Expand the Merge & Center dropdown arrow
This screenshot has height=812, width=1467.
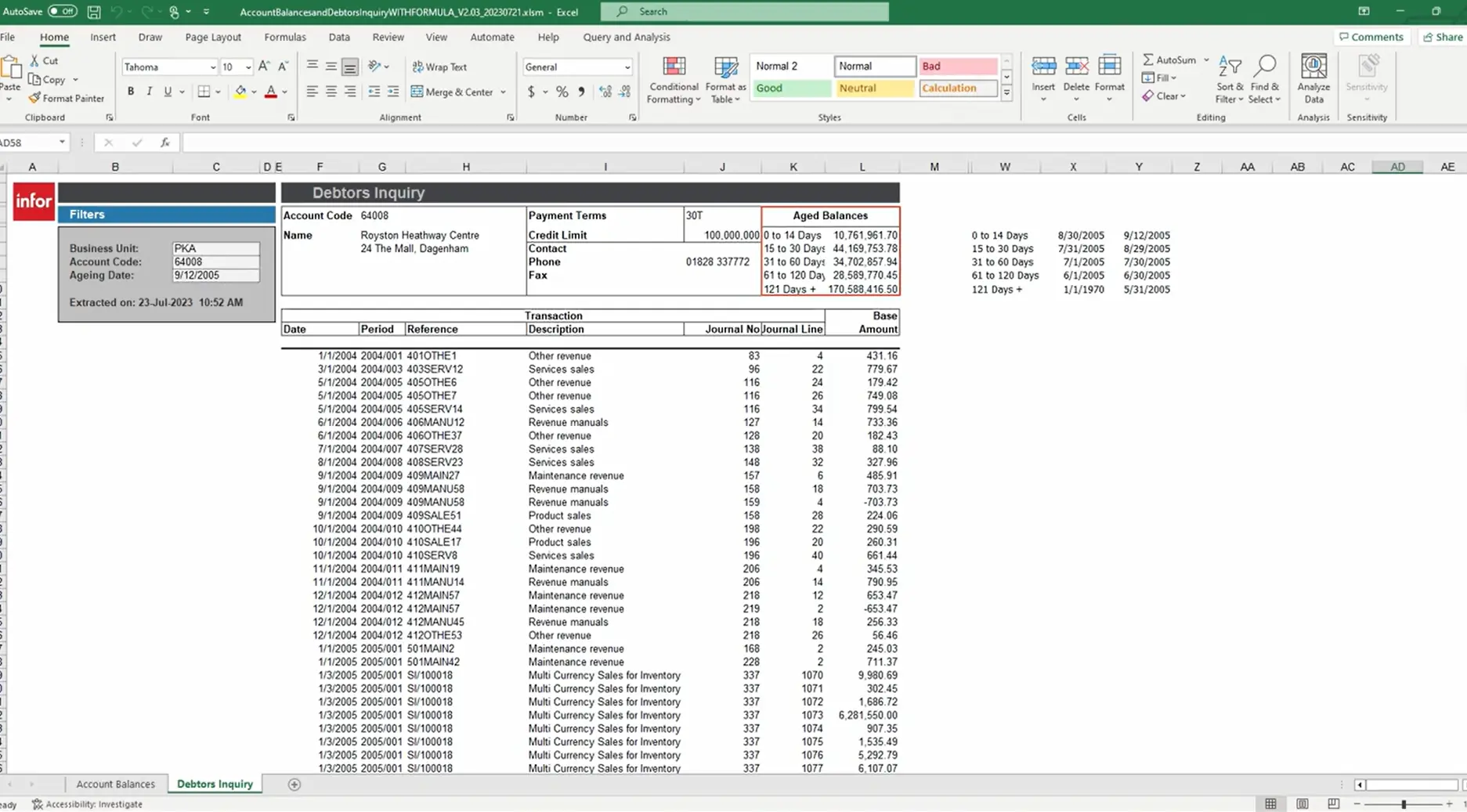click(x=503, y=92)
